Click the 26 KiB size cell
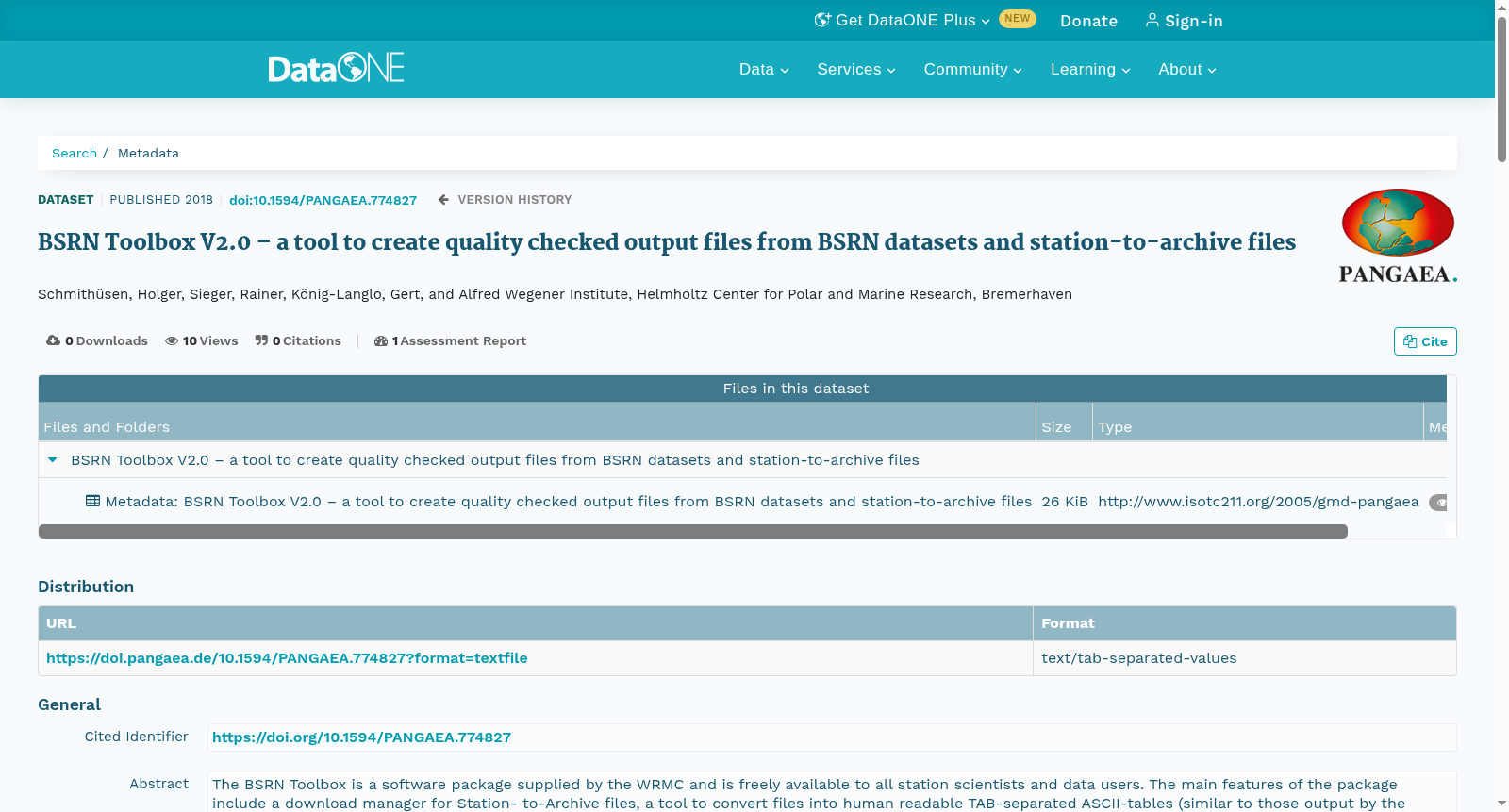The width and height of the screenshot is (1509, 812). tap(1065, 502)
